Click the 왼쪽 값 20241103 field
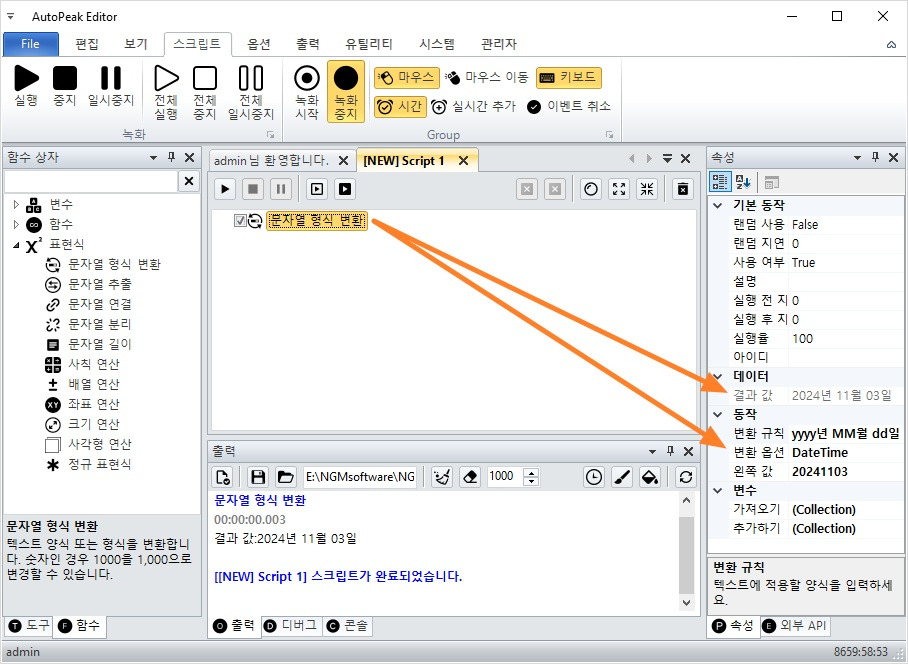Screen dimensions: 908x664 point(845,472)
